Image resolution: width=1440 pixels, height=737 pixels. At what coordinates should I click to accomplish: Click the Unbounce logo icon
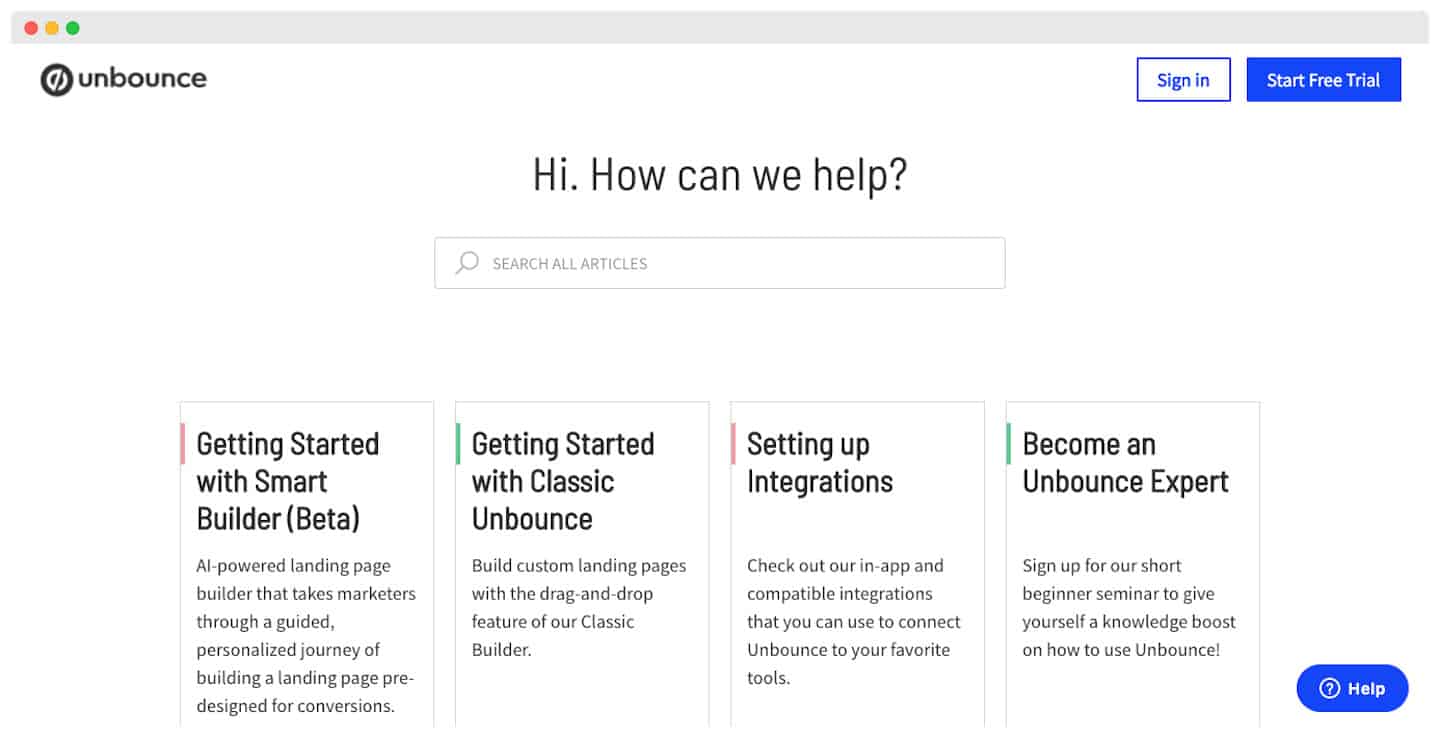57,80
